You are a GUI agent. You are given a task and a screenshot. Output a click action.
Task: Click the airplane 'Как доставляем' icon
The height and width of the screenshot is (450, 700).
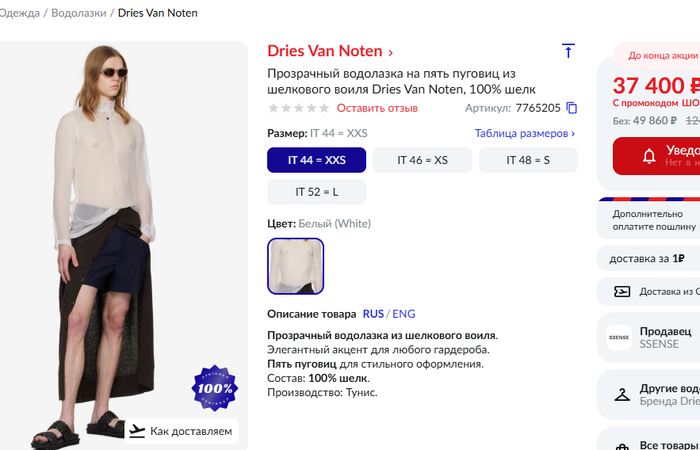(137, 431)
